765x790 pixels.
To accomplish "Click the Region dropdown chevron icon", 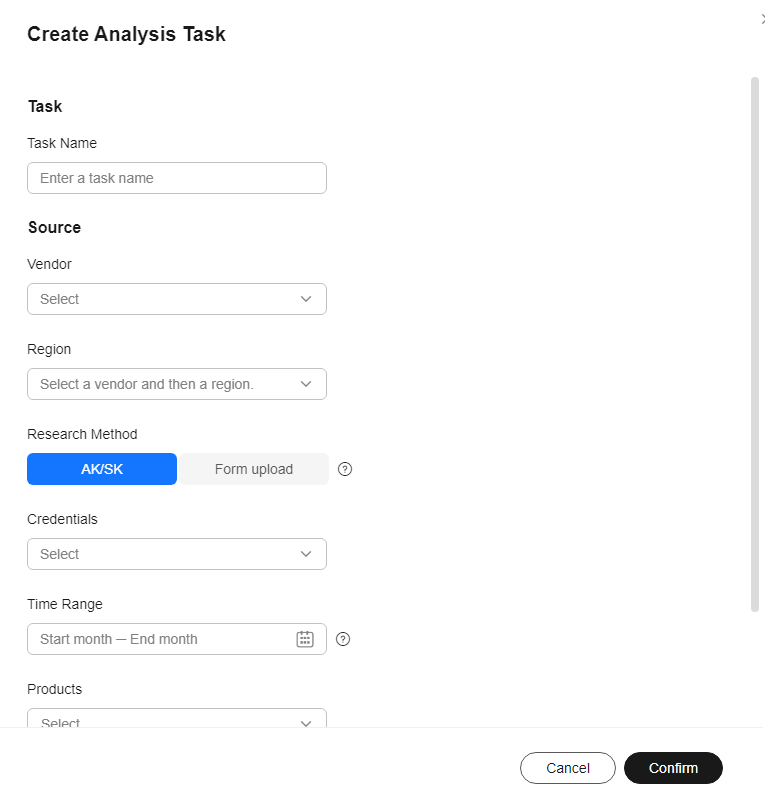I will [x=305, y=384].
